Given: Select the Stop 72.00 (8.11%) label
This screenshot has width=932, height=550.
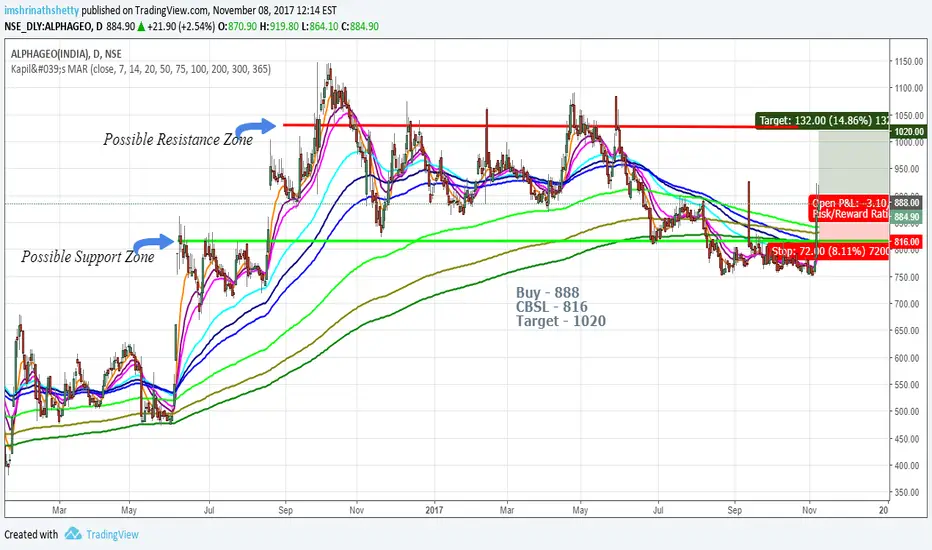Looking at the screenshot, I should click(829, 252).
